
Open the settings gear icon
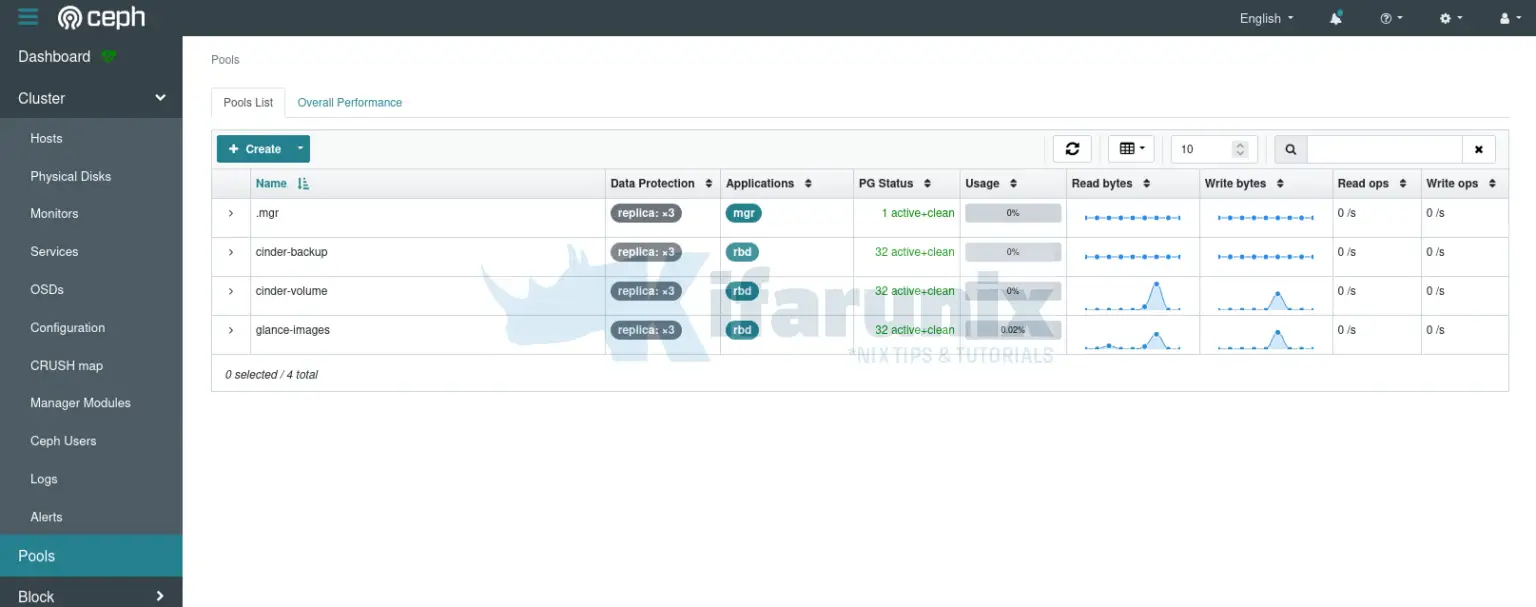1445,17
